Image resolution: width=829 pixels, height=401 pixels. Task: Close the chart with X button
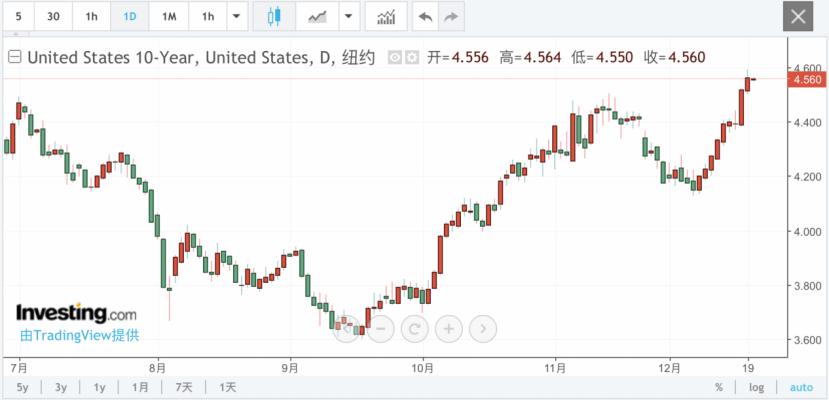click(x=798, y=17)
